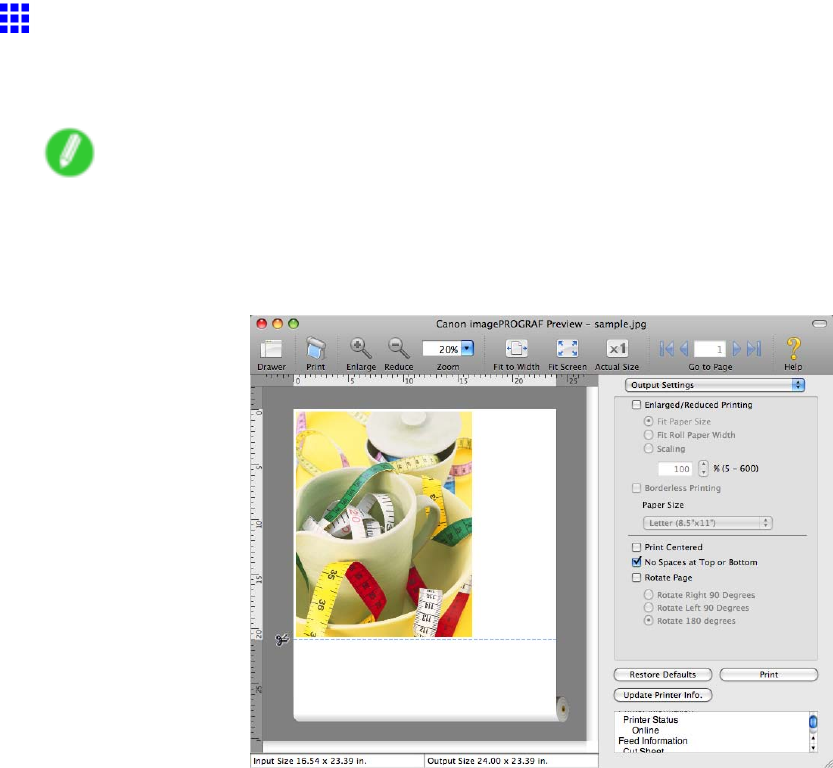833x768 pixels.
Task: Click the printer info list scrollbar
Action: pyautogui.click(x=813, y=733)
